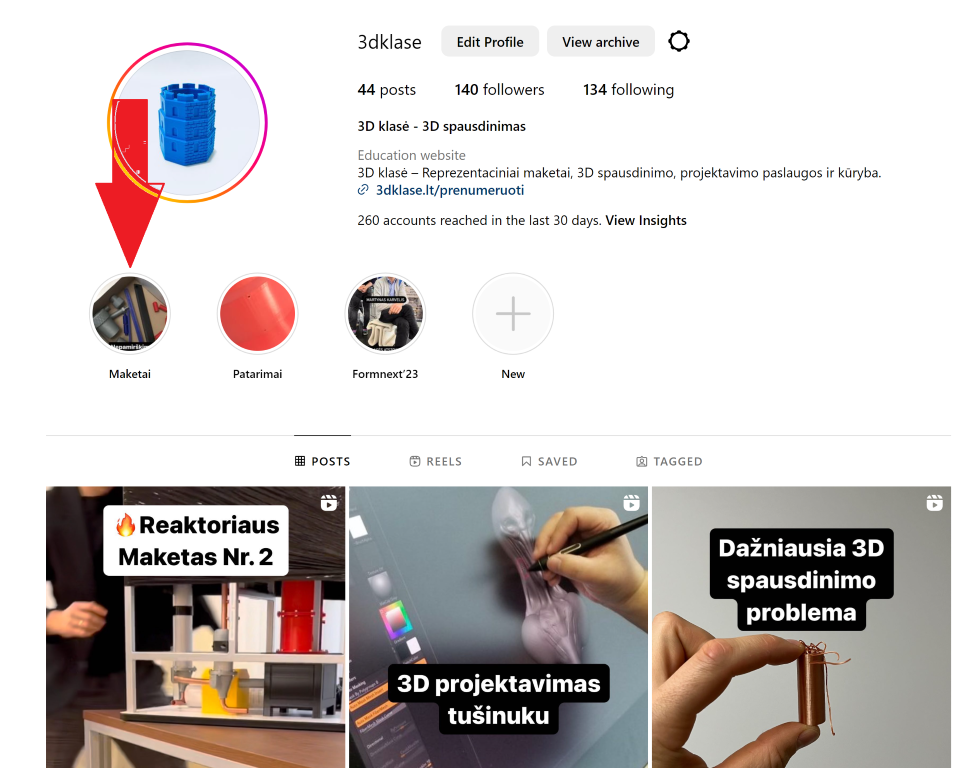Open the 3dklase.lt/prenumeruoti link

point(450,190)
